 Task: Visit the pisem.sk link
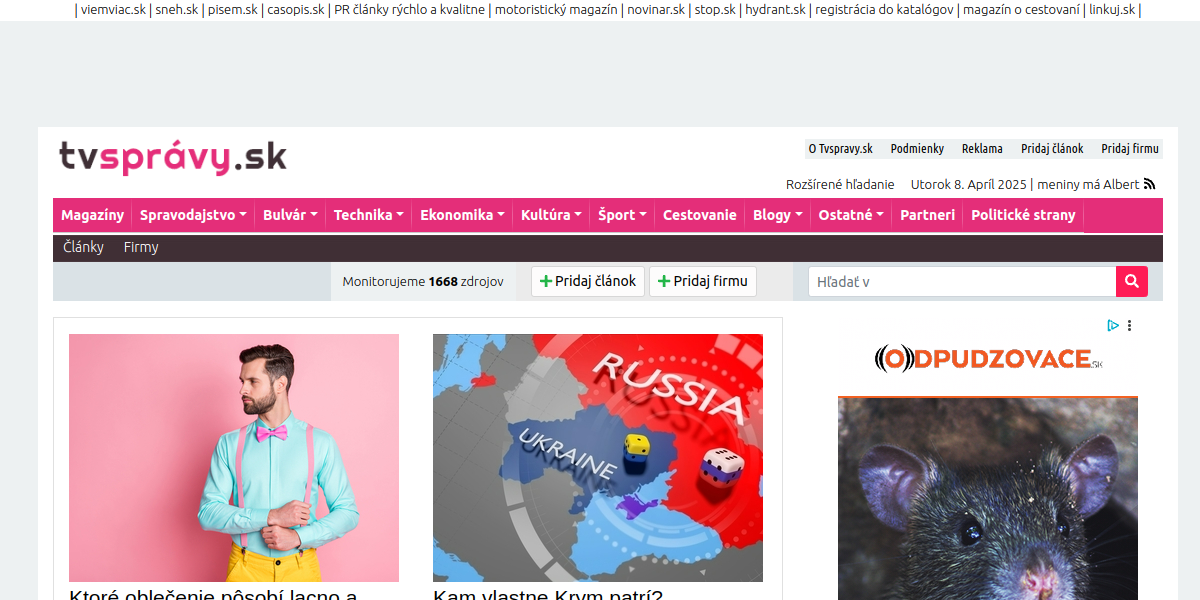[x=233, y=10]
